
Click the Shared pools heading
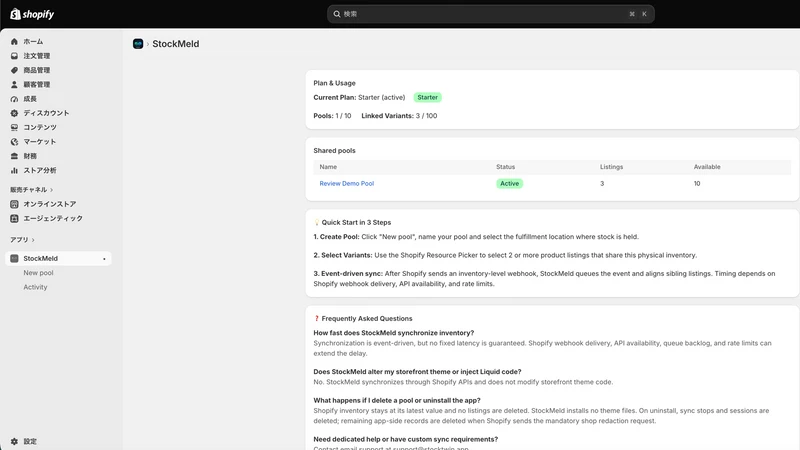(334, 151)
